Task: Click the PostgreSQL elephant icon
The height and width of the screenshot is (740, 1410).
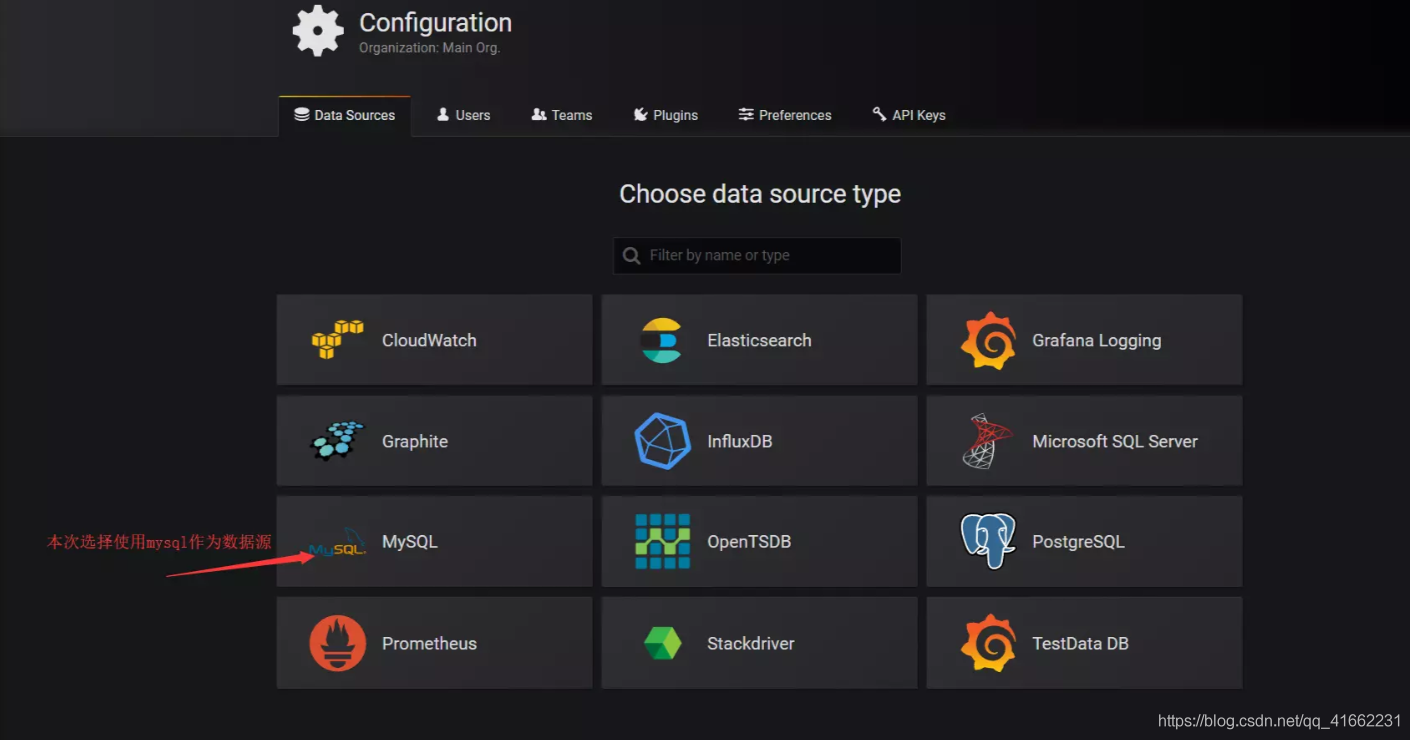Action: (x=988, y=541)
